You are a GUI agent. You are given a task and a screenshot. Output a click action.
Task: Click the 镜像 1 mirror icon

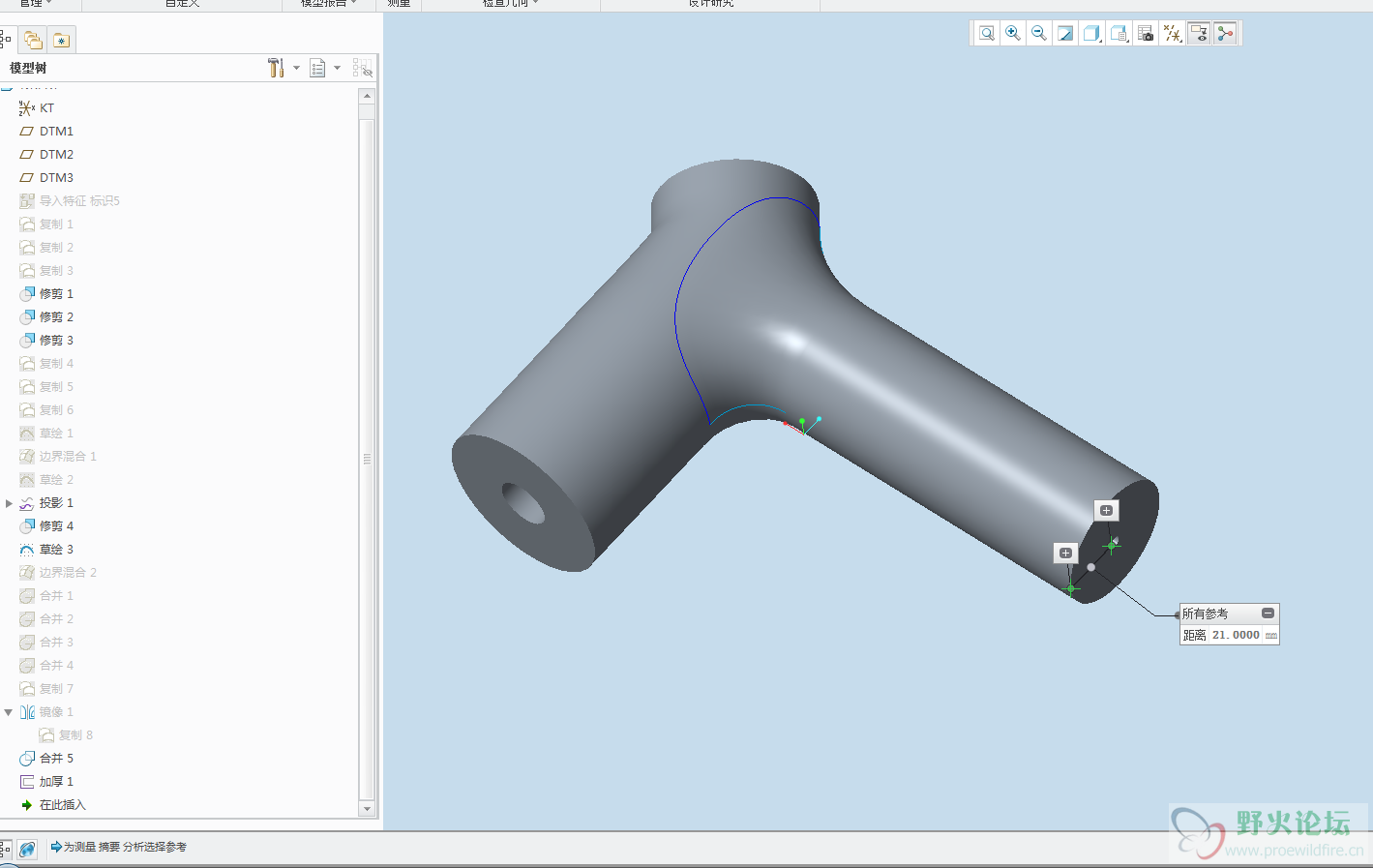point(27,712)
